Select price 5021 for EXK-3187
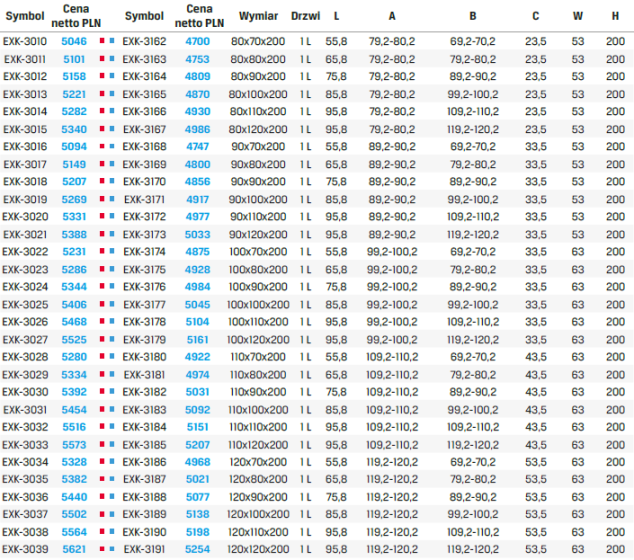634x560 pixels. [197, 479]
